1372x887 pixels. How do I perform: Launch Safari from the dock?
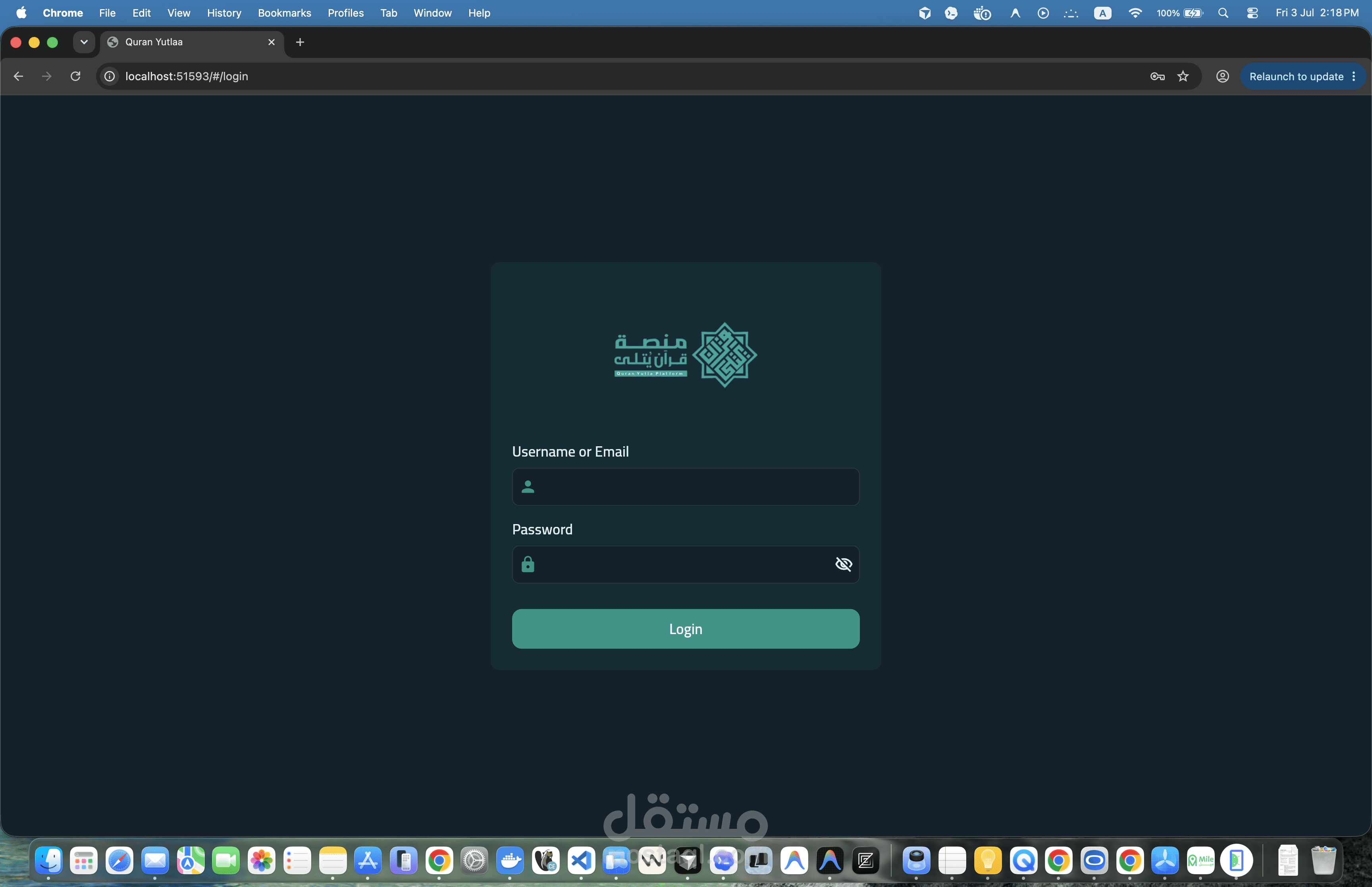click(120, 860)
